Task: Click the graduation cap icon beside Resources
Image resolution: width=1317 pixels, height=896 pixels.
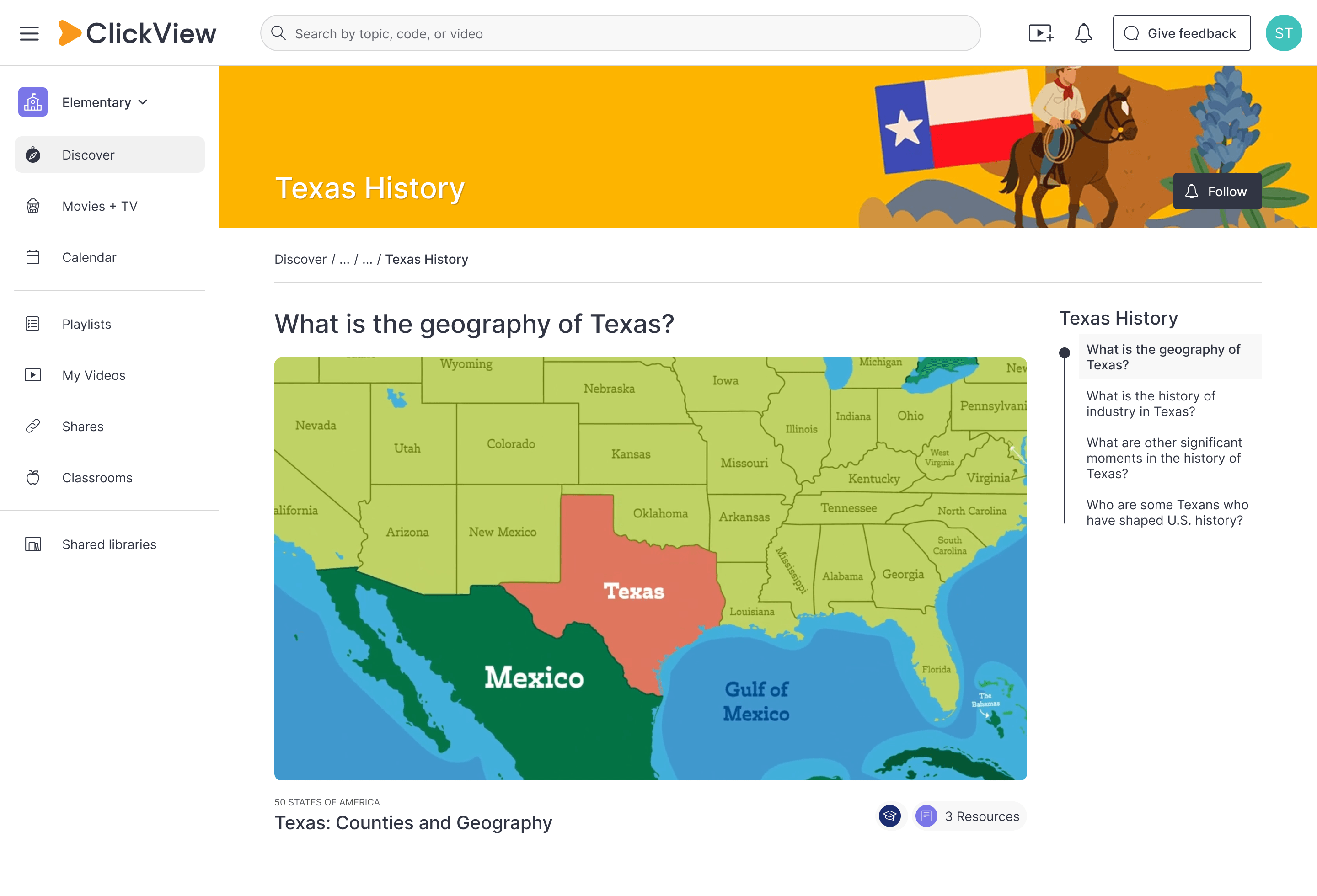Action: click(890, 816)
